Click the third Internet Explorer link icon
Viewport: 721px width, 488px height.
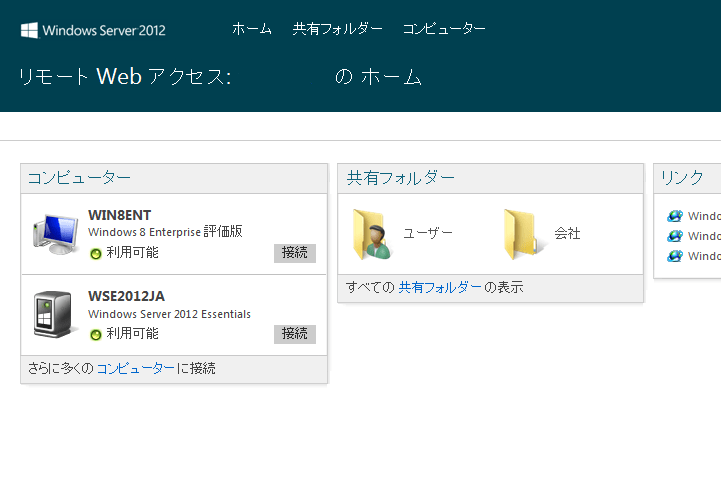click(675, 256)
